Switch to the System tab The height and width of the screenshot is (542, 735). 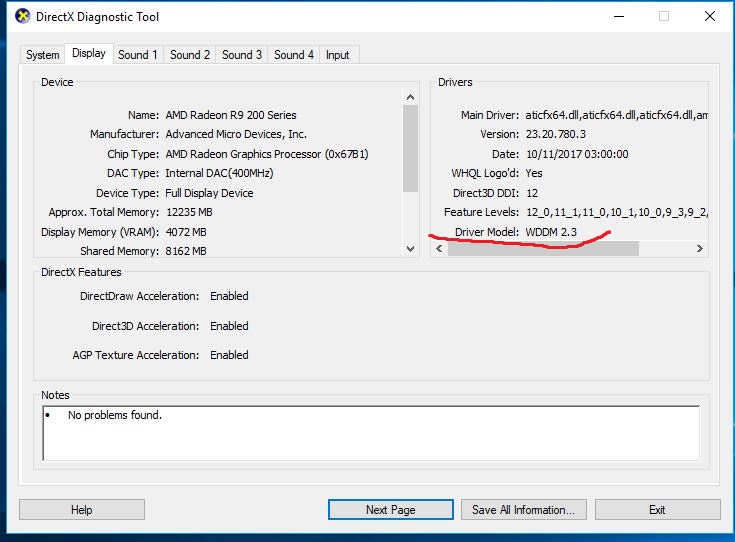point(43,55)
